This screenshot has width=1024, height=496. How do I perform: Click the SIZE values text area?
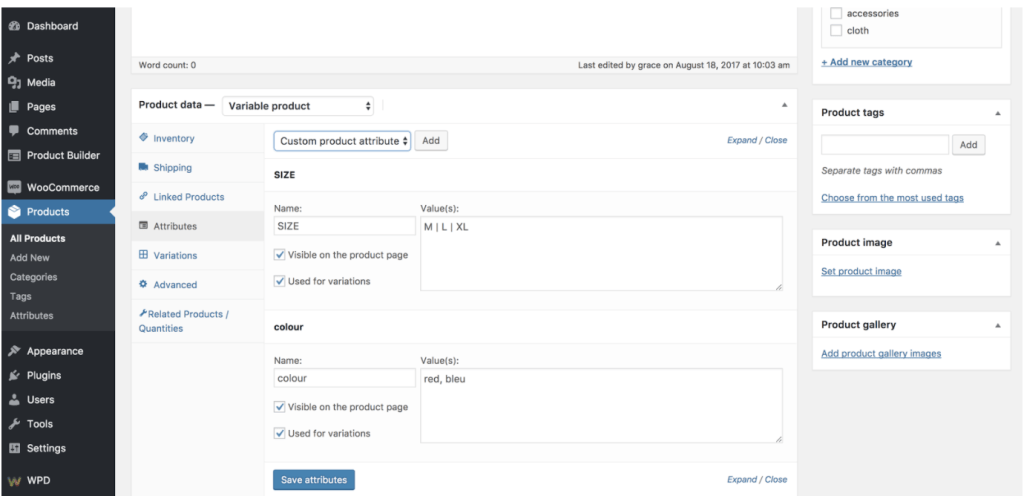601,254
